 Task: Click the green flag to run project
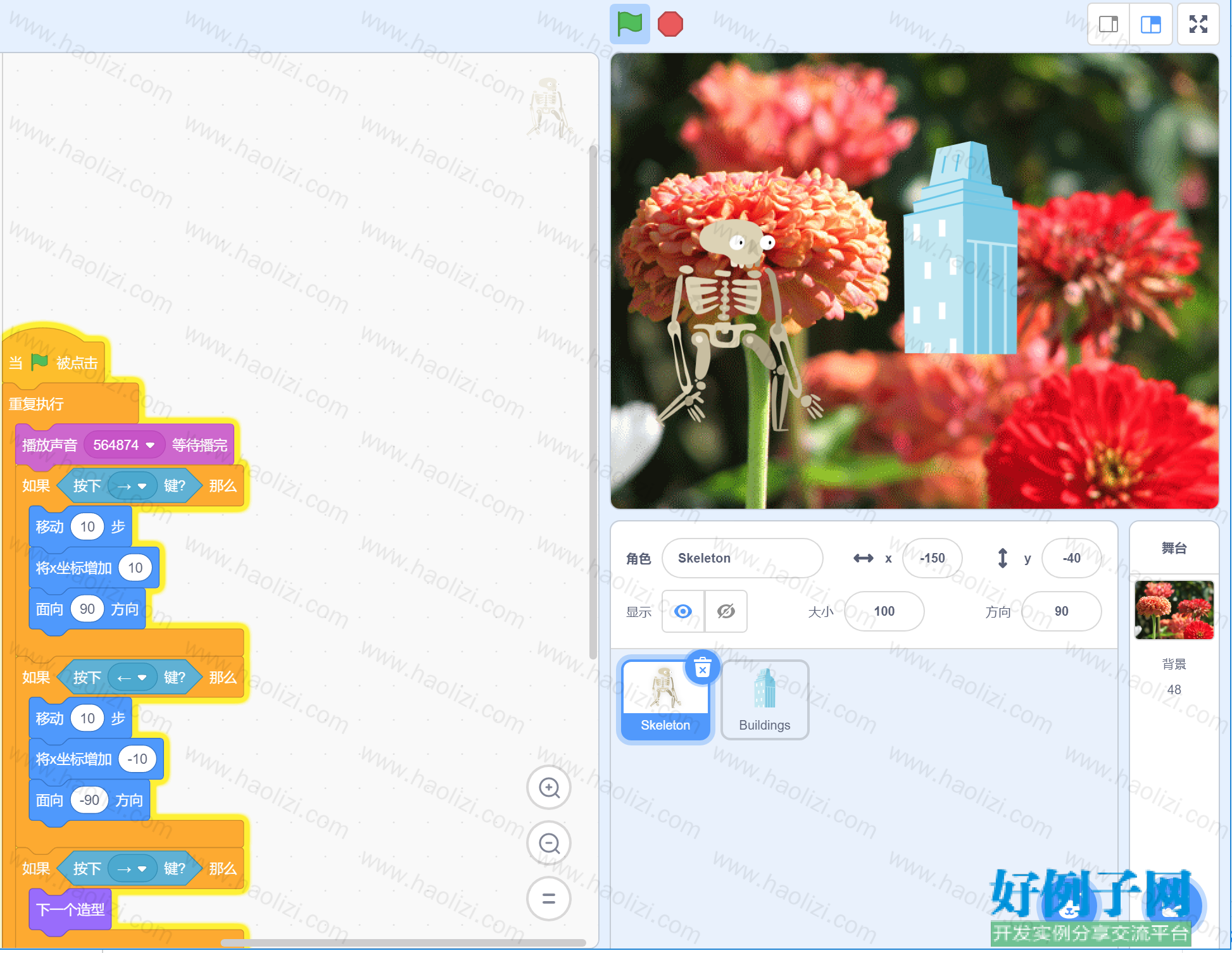(629, 24)
